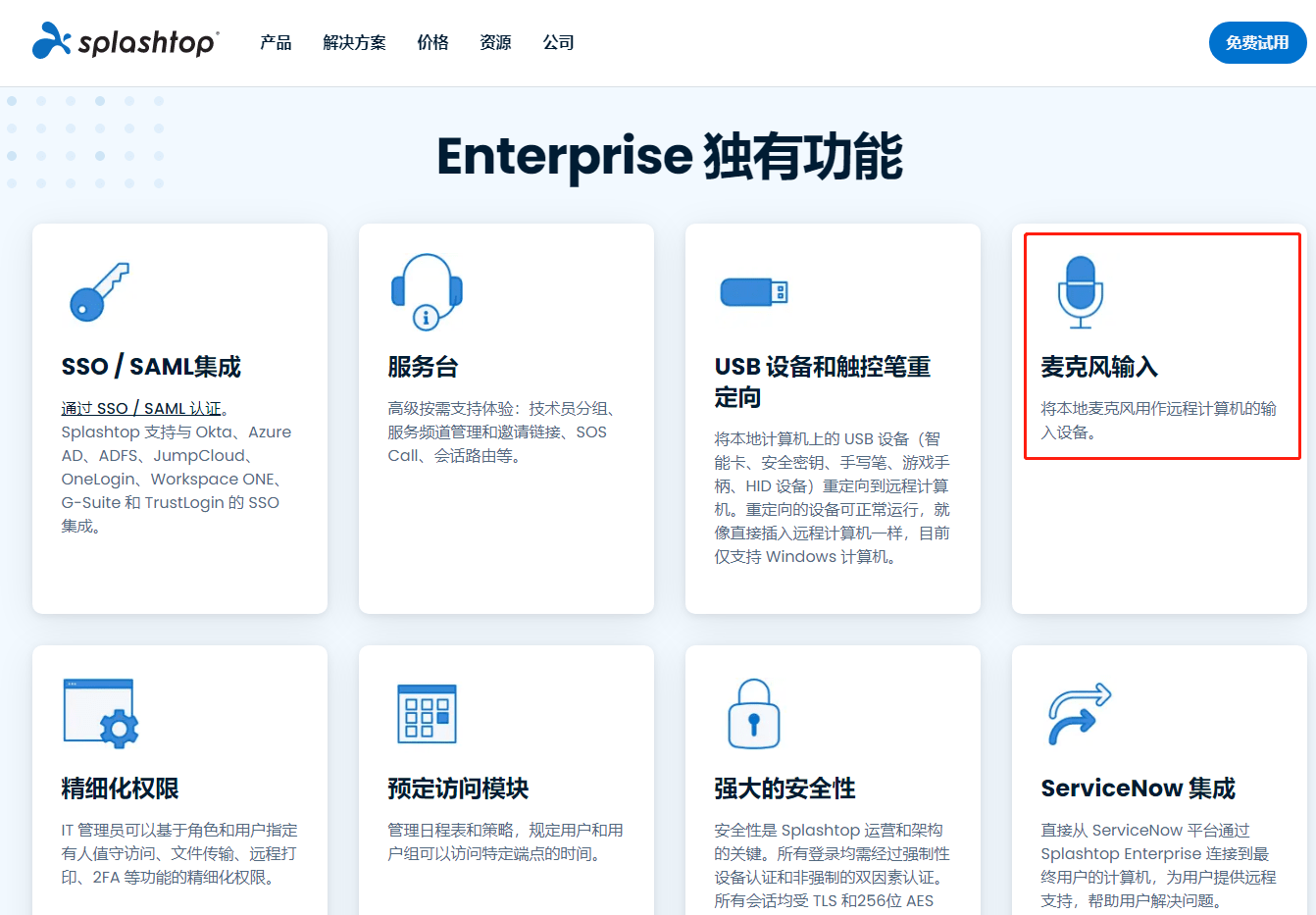Open the 解决方案 menu
This screenshot has height=915, width=1316.
click(354, 42)
